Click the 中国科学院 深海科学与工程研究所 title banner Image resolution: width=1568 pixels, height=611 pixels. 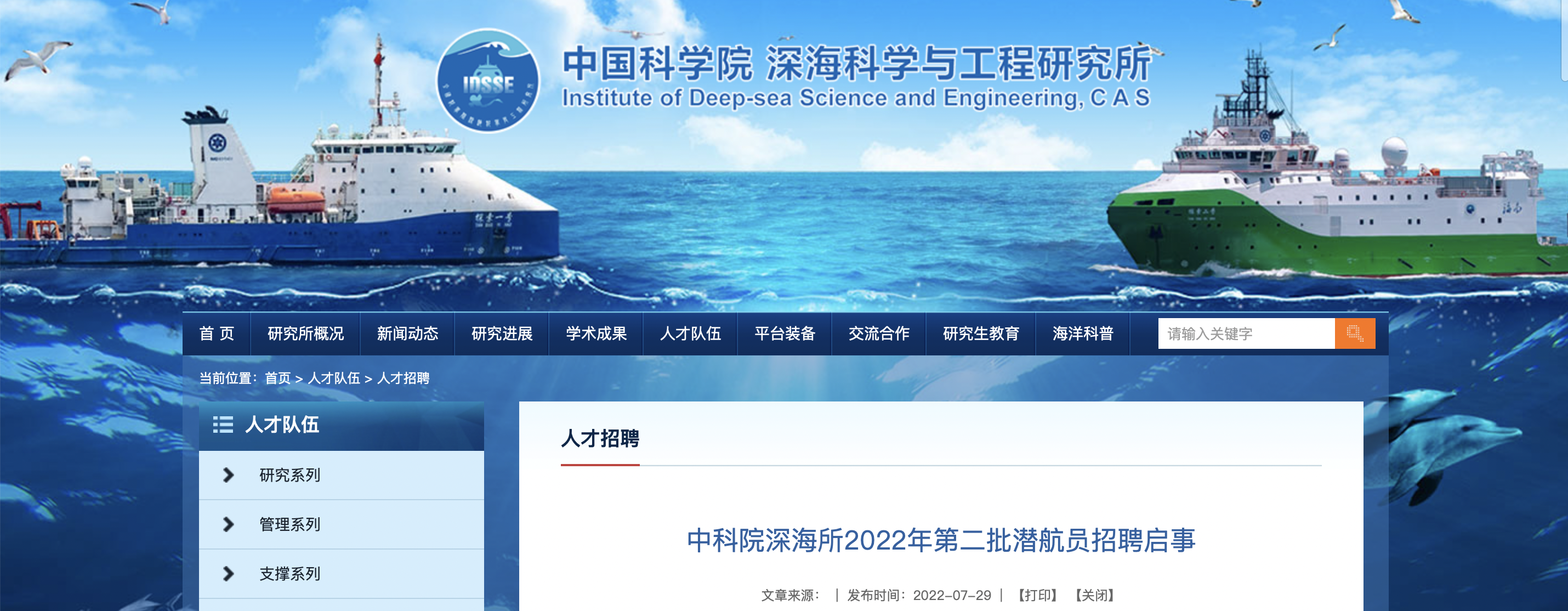coord(856,64)
